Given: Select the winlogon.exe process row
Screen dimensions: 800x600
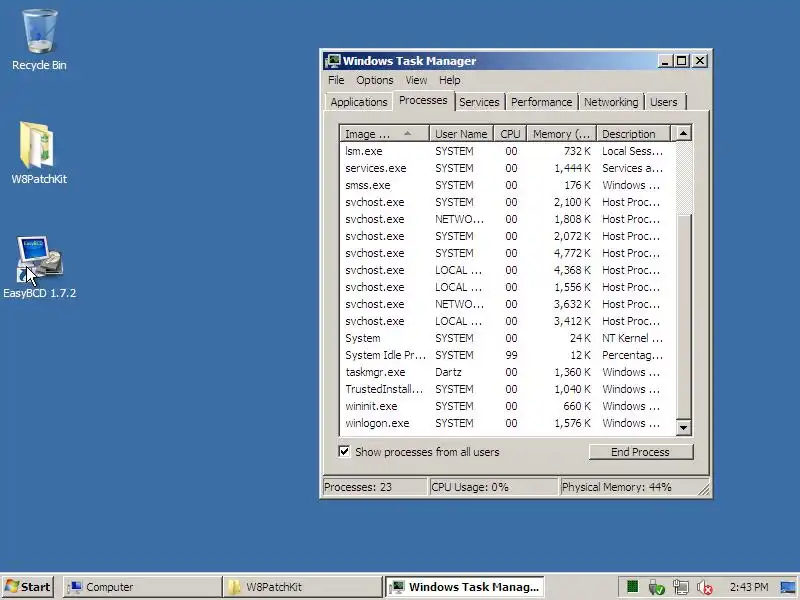Looking at the screenshot, I should point(507,423).
